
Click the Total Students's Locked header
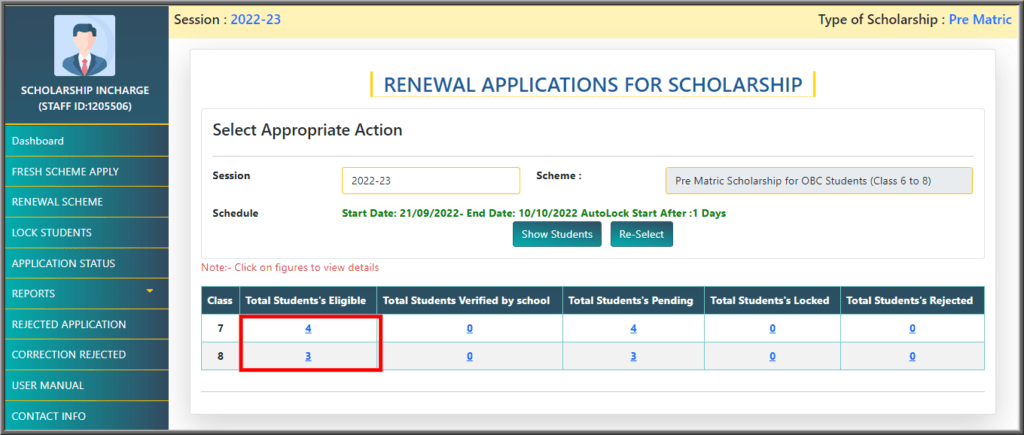tap(772, 300)
